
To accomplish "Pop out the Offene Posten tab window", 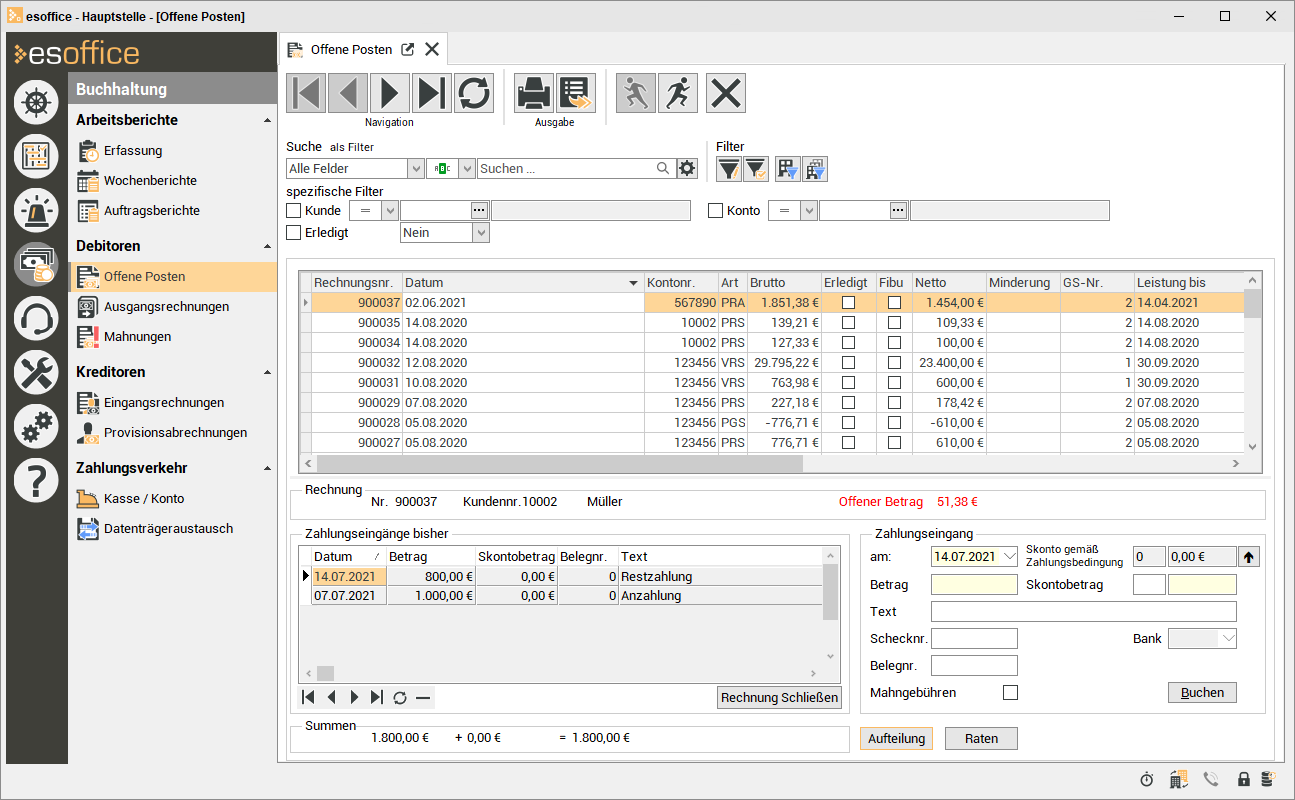I will pyautogui.click(x=408, y=49).
